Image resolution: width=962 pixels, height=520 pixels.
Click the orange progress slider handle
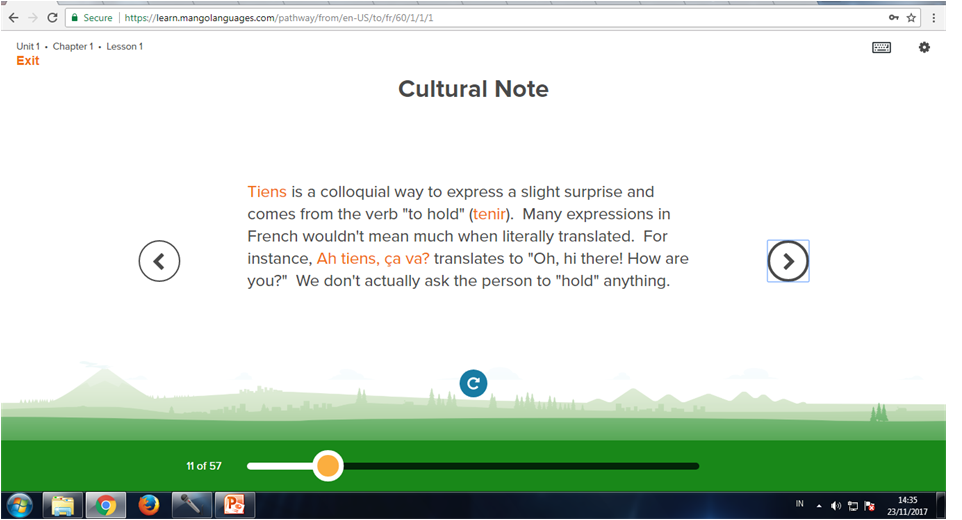[x=328, y=466]
